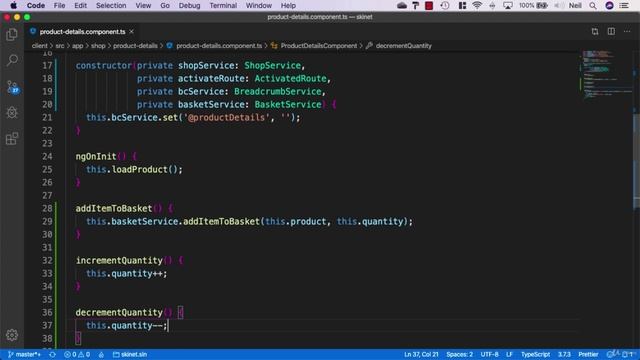The height and width of the screenshot is (360, 640).
Task: Click the AirPlay display icon in menu bar
Action: 508,6
